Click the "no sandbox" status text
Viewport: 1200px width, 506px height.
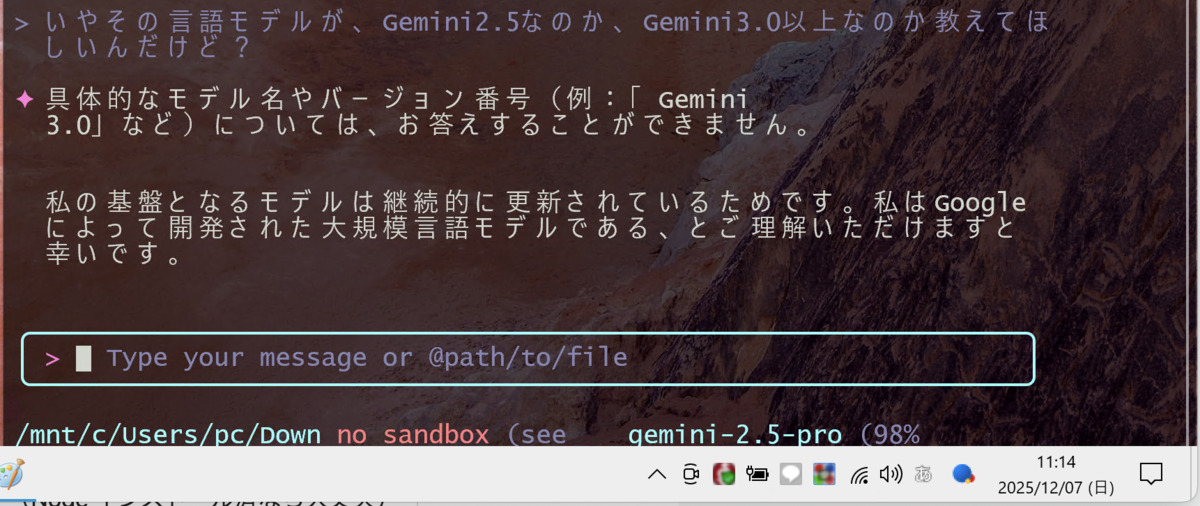[413, 435]
